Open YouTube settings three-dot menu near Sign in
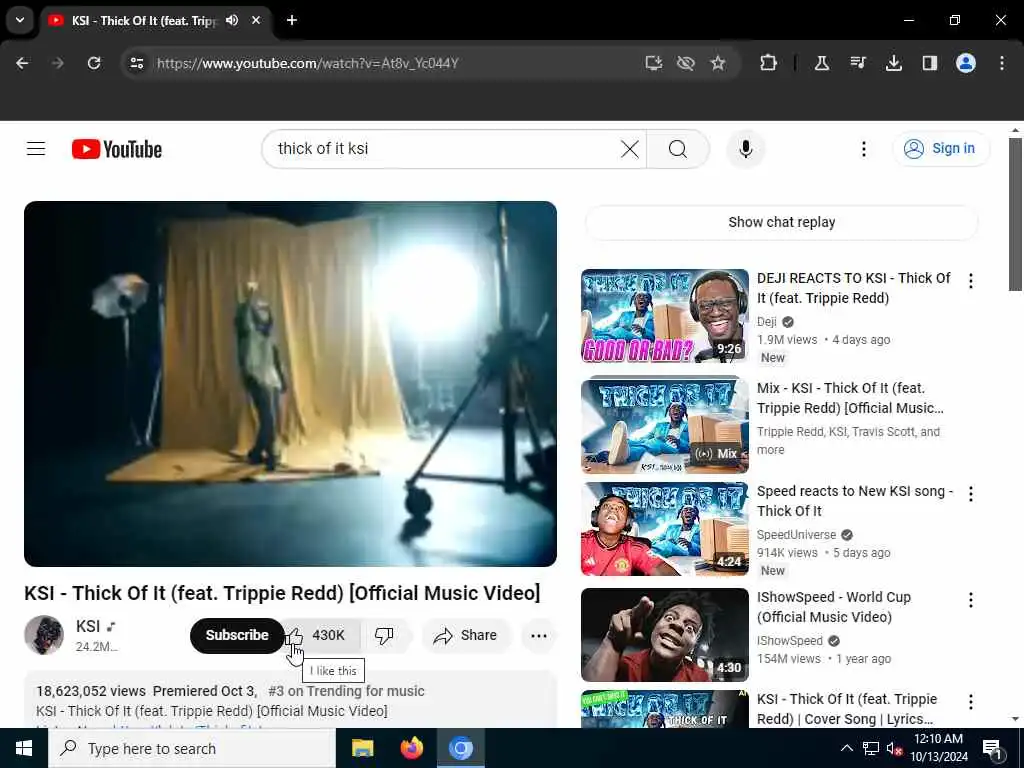The width and height of the screenshot is (1024, 768). [x=863, y=149]
